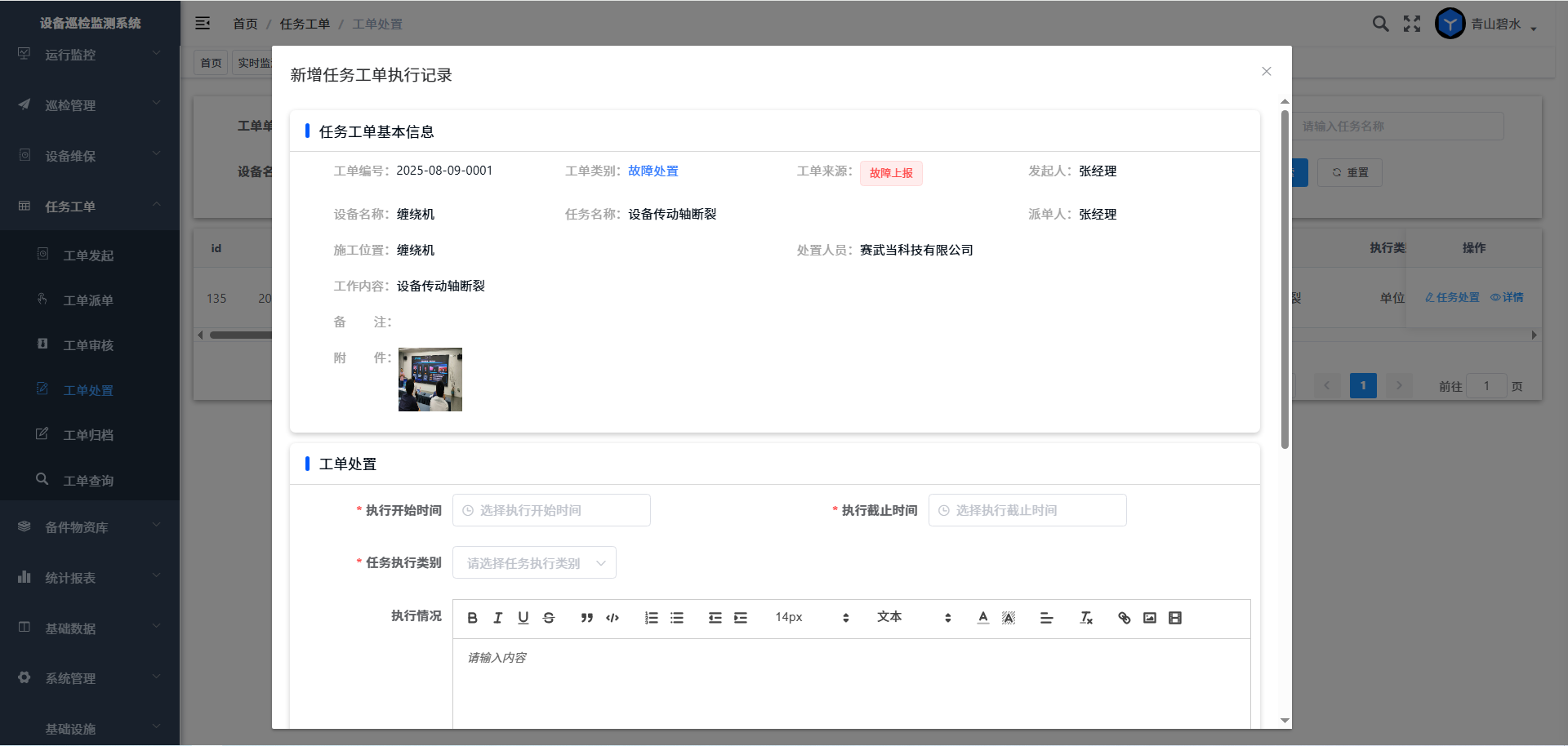Viewport: 1568px width, 746px height.
Task: Apply strikethrough text formatting
Action: (549, 618)
